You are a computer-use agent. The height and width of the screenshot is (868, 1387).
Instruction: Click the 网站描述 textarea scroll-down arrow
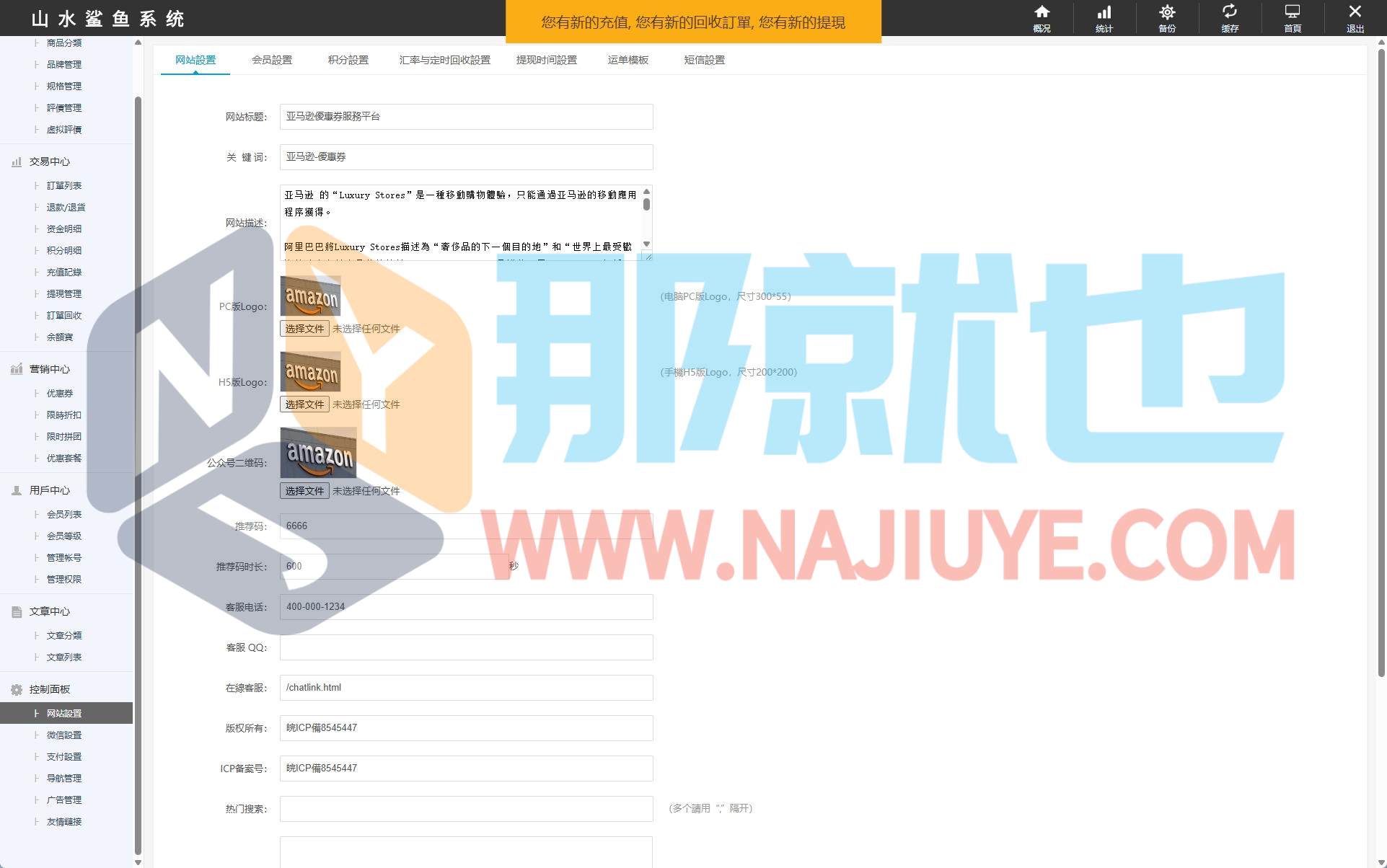click(x=646, y=244)
